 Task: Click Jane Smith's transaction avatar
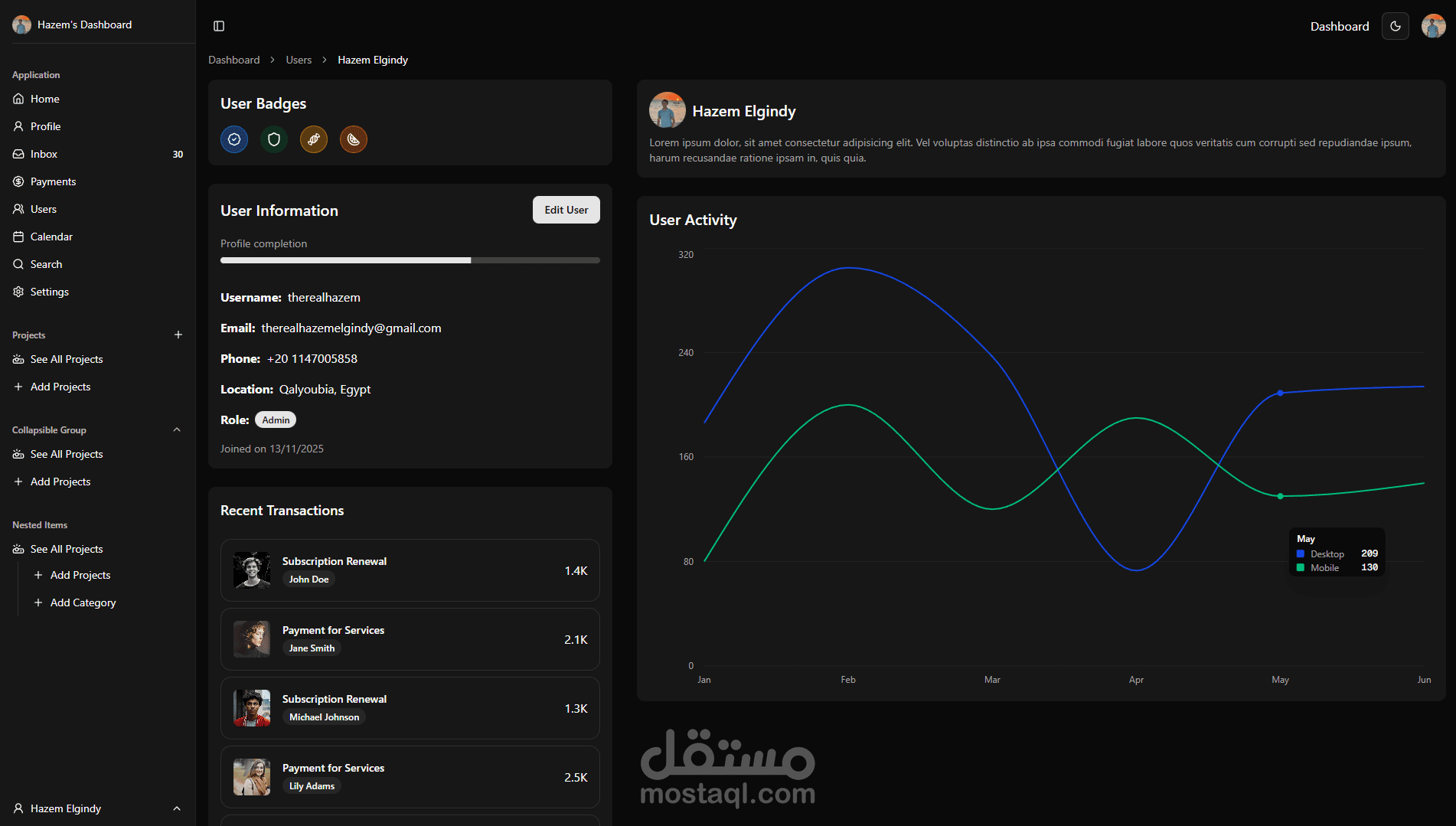[252, 639]
